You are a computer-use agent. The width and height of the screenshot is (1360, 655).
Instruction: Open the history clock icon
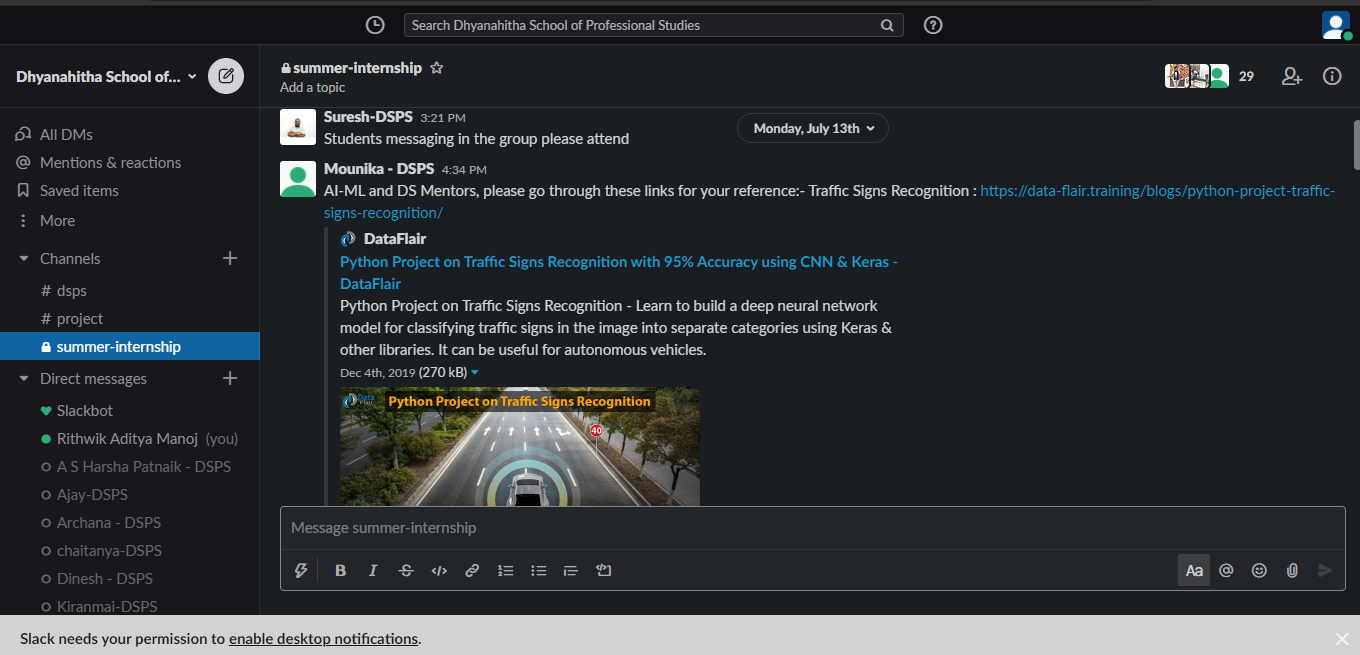[x=375, y=25]
